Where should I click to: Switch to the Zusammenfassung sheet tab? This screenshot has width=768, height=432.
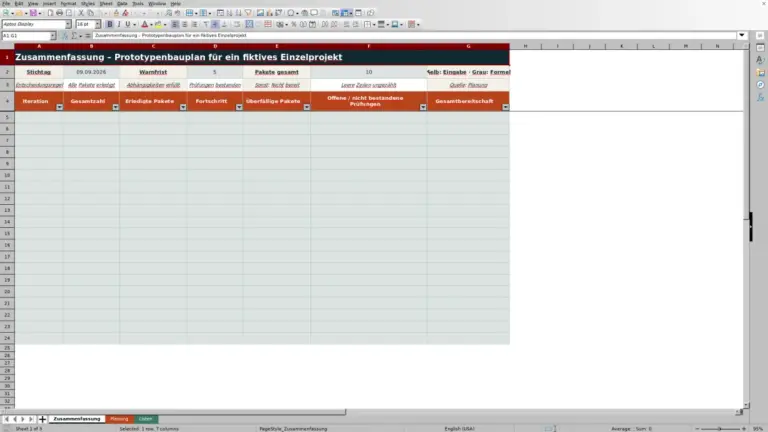coord(77,419)
